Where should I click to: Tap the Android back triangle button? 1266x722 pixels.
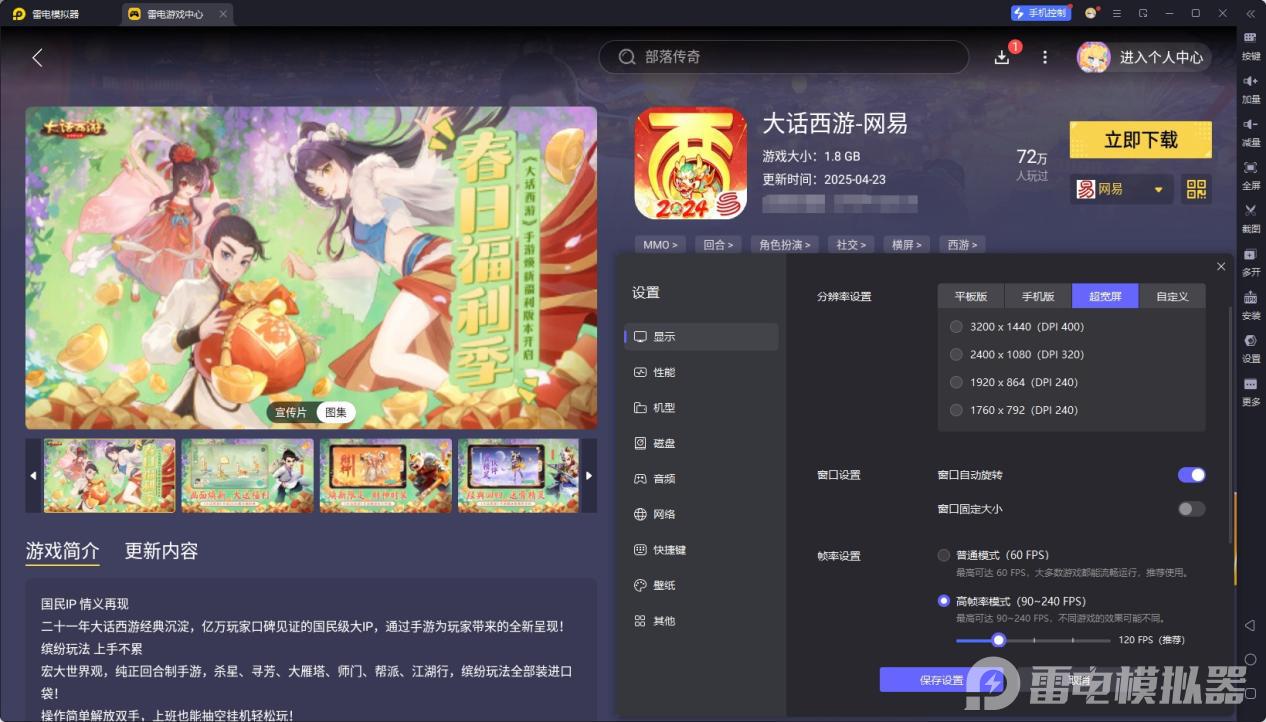pyautogui.click(x=1250, y=626)
